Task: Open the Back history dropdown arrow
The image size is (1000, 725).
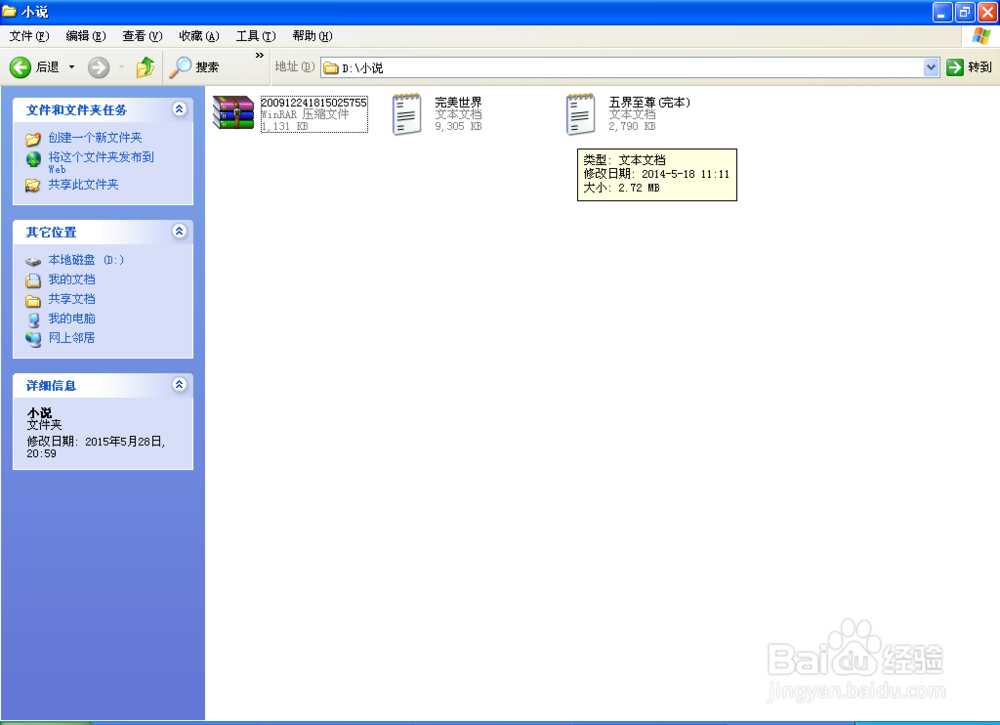Action: tap(71, 67)
